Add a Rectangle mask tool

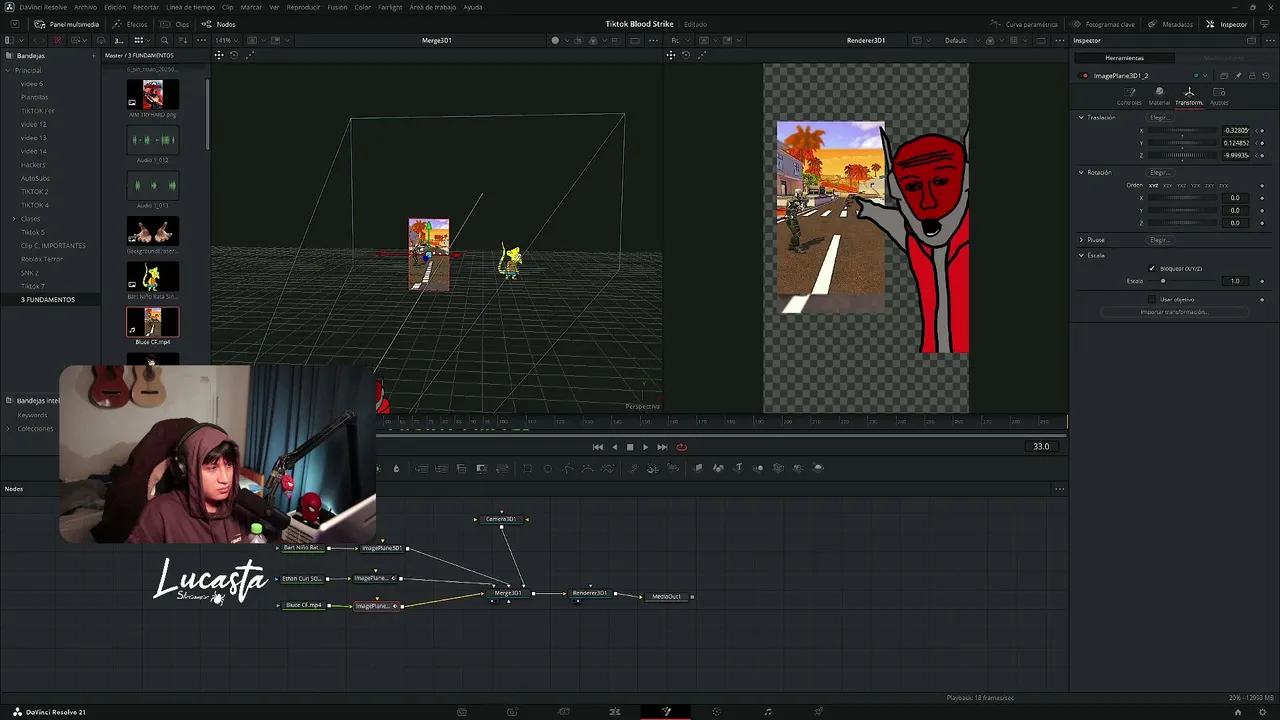tap(527, 468)
